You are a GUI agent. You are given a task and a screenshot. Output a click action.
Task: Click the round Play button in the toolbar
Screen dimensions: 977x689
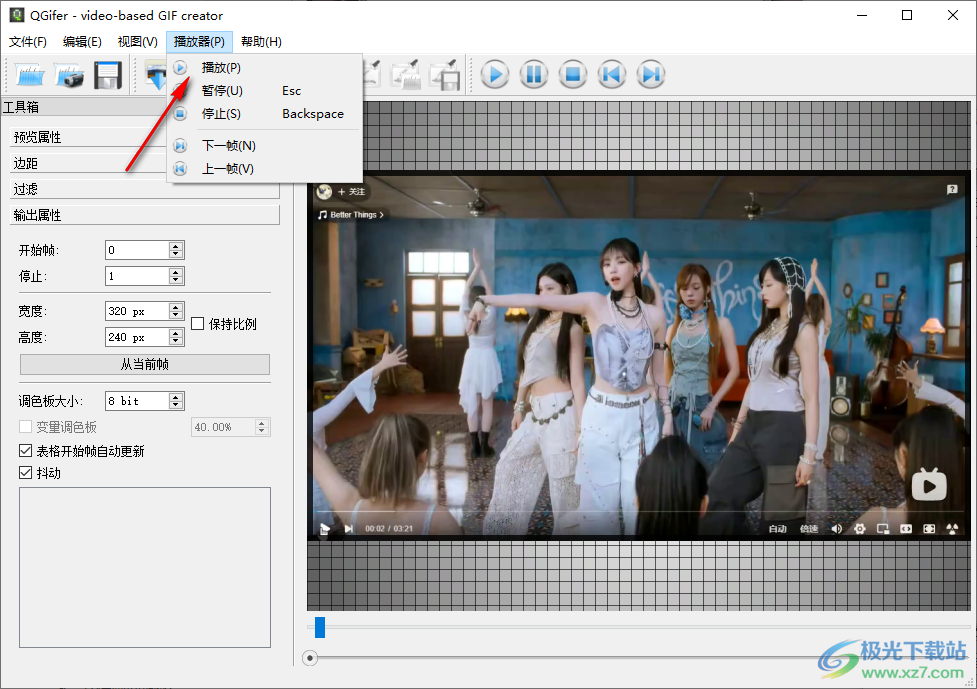point(495,75)
